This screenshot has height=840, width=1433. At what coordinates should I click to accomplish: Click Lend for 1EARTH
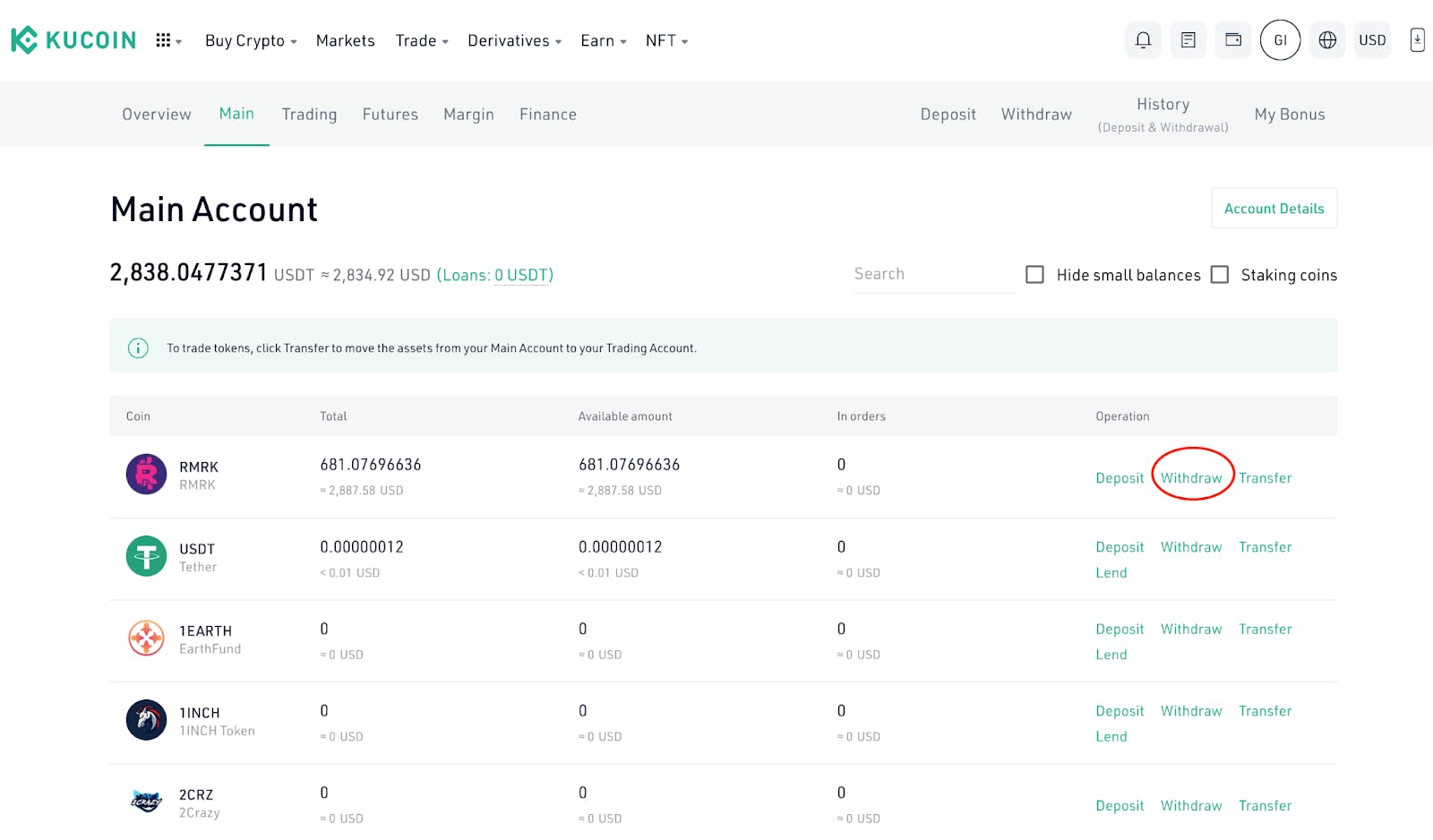click(1111, 655)
